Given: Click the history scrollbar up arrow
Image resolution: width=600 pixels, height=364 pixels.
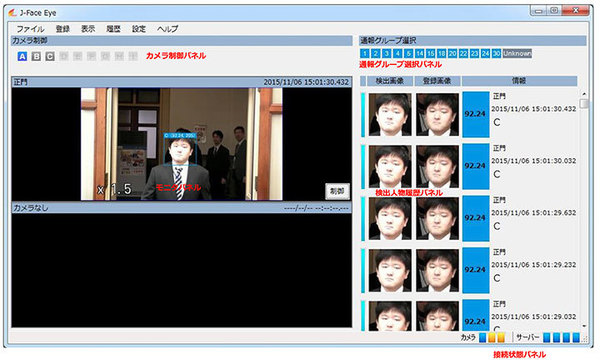Looking at the screenshot, I should [584, 94].
